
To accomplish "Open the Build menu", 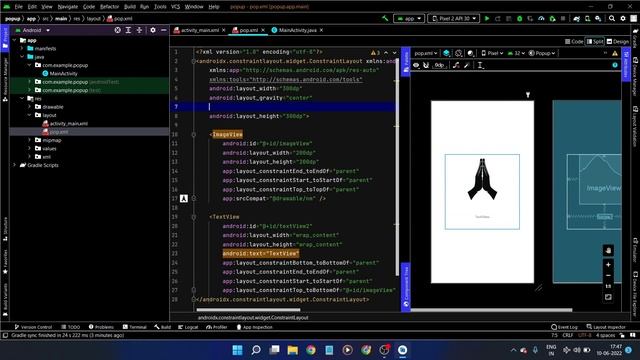I will [x=130, y=7].
